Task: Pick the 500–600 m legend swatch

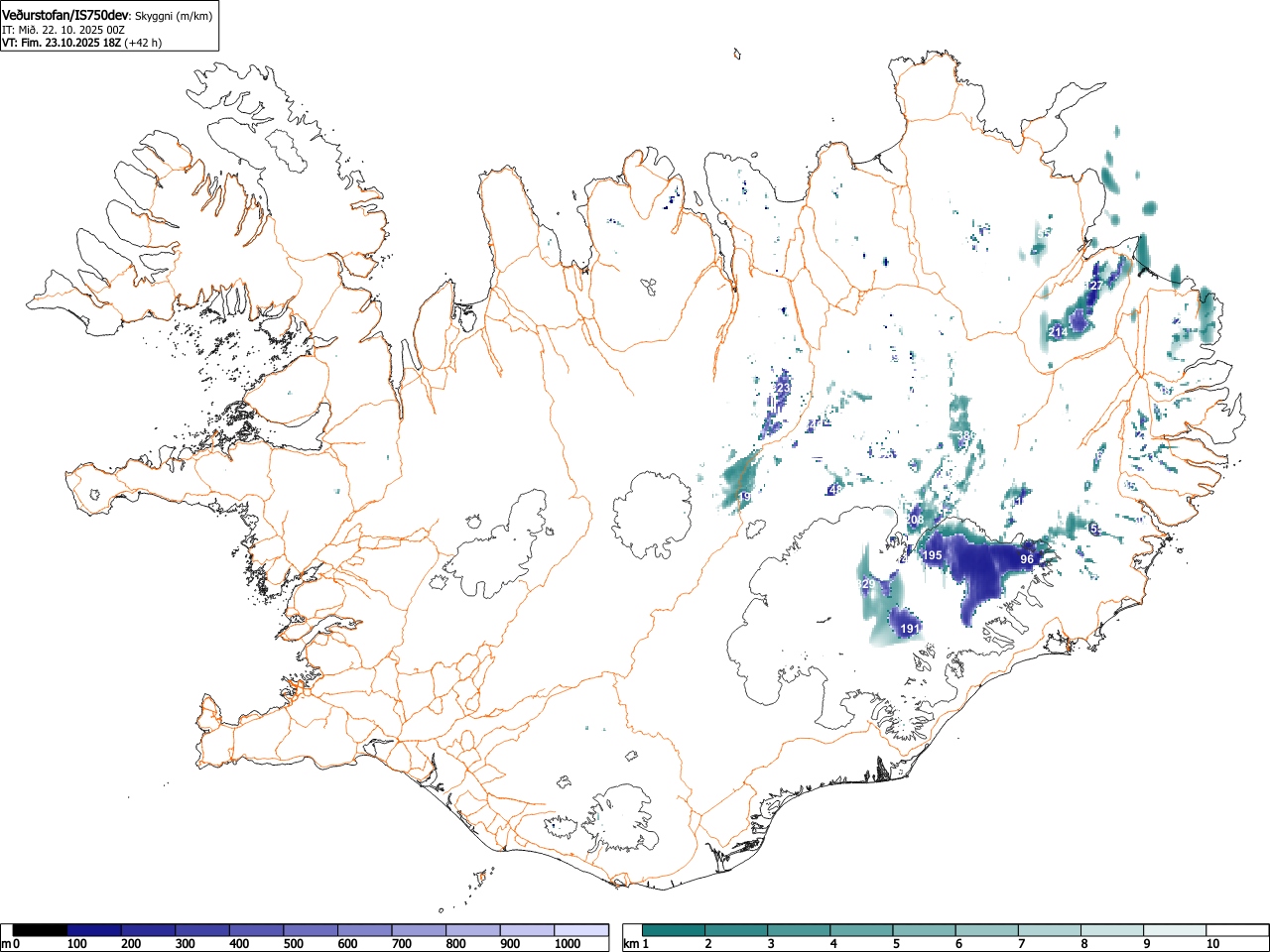Action: 310,930
